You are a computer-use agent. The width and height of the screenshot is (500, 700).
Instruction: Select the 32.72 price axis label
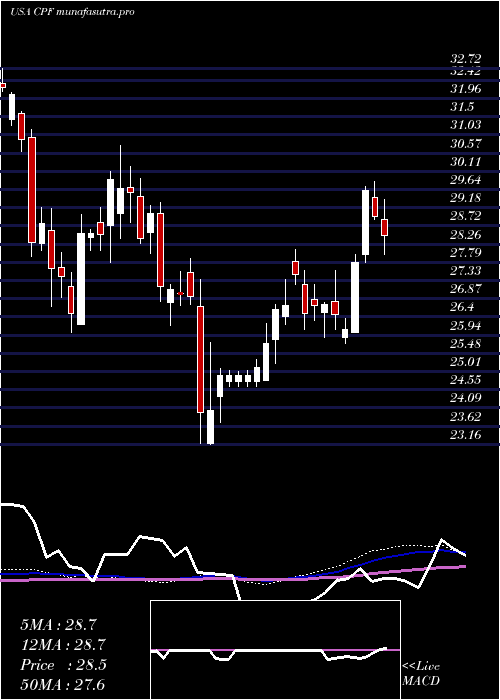(x=466, y=59)
